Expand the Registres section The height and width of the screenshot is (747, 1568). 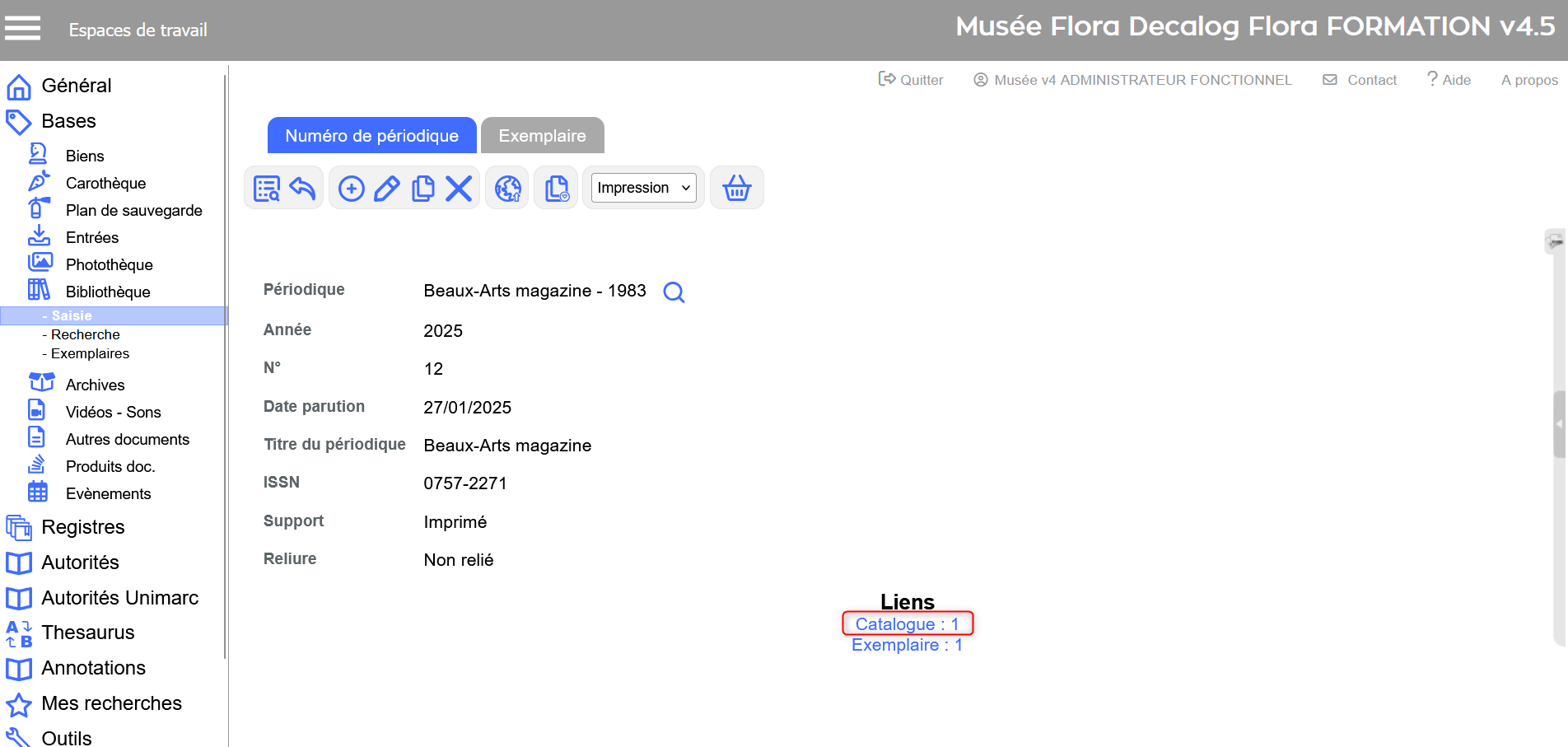[x=82, y=527]
